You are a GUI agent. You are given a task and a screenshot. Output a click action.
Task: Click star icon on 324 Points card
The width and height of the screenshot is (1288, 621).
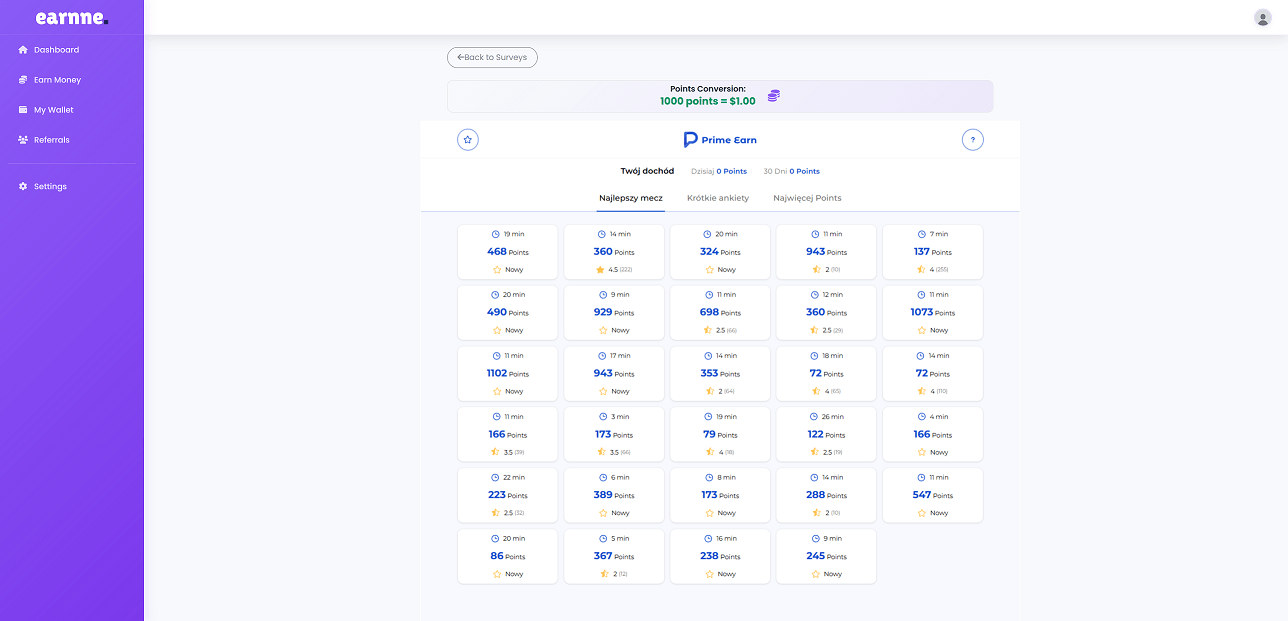point(709,270)
